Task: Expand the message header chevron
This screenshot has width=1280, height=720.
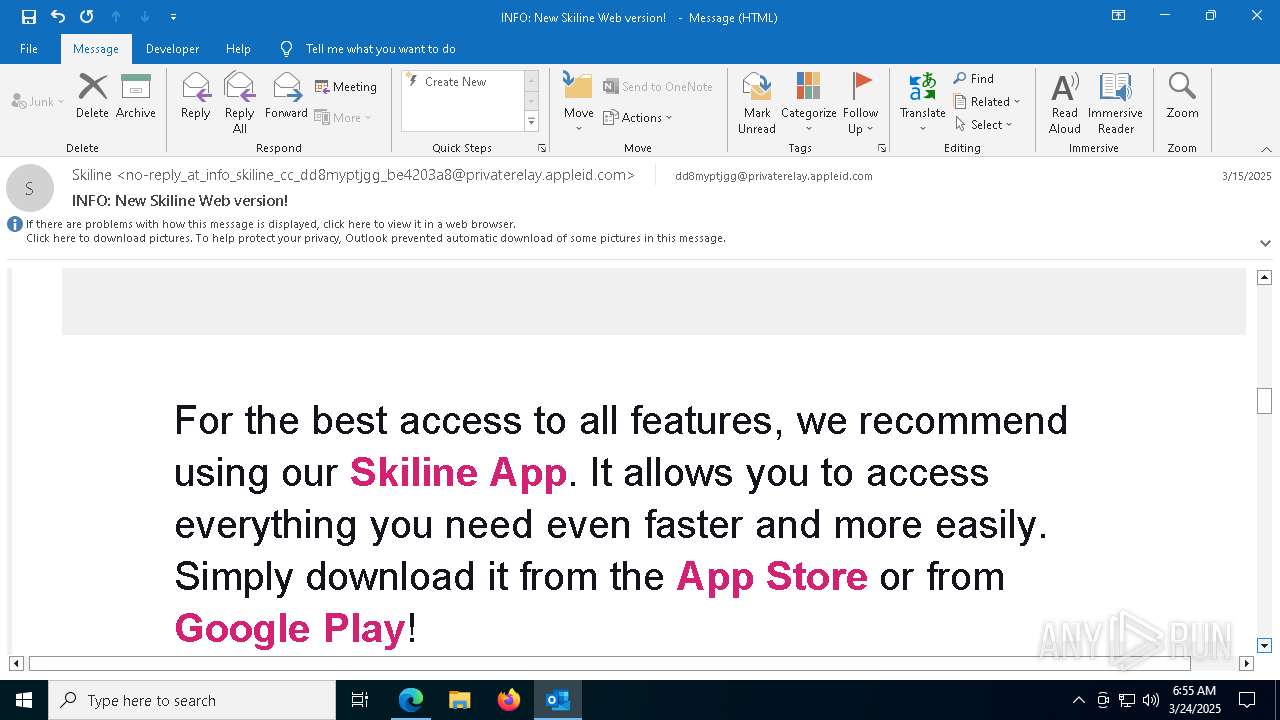Action: [1265, 243]
